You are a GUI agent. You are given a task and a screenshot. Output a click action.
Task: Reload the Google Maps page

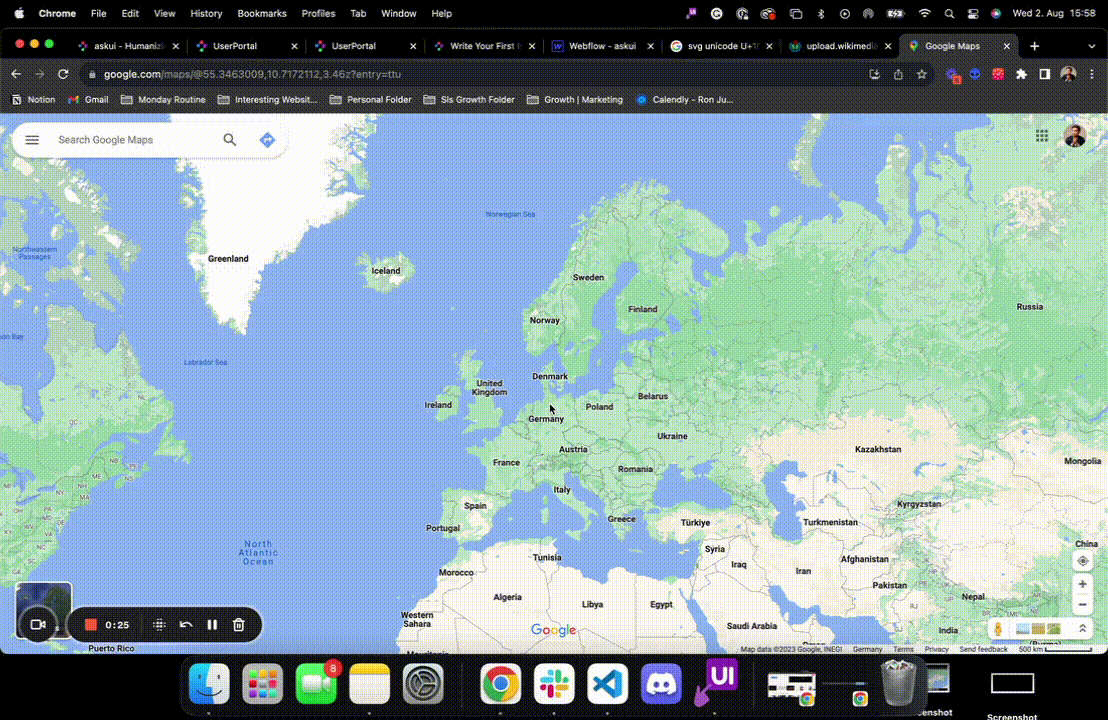[63, 74]
